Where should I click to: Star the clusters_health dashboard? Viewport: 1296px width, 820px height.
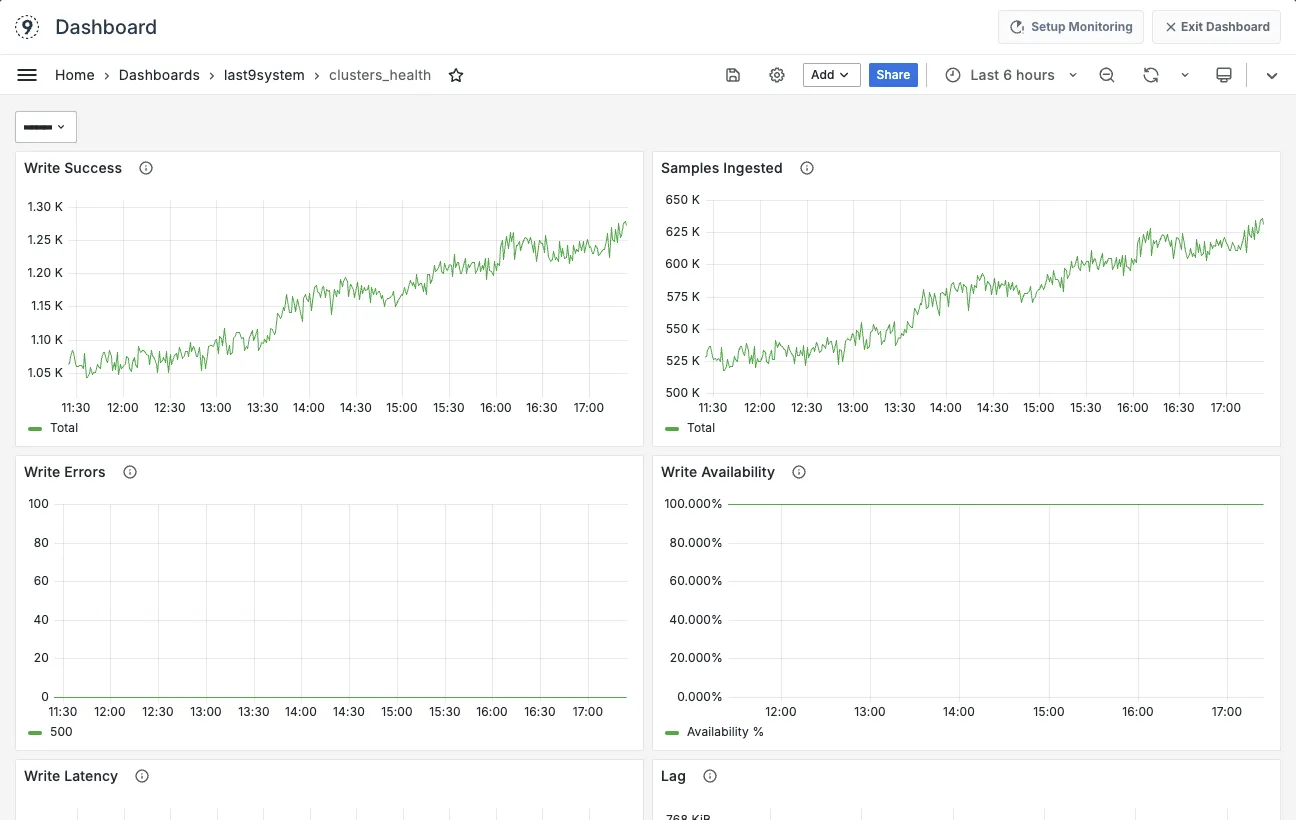[456, 75]
